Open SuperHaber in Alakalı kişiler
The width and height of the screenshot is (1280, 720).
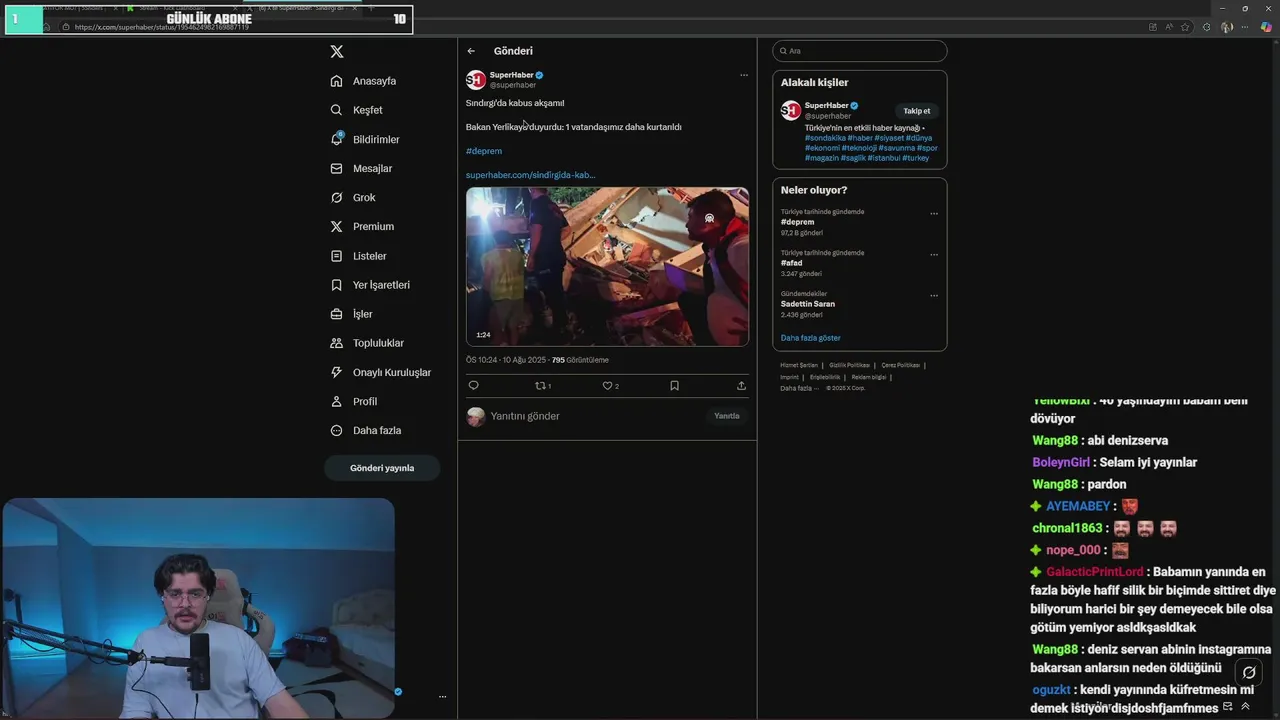coord(826,105)
